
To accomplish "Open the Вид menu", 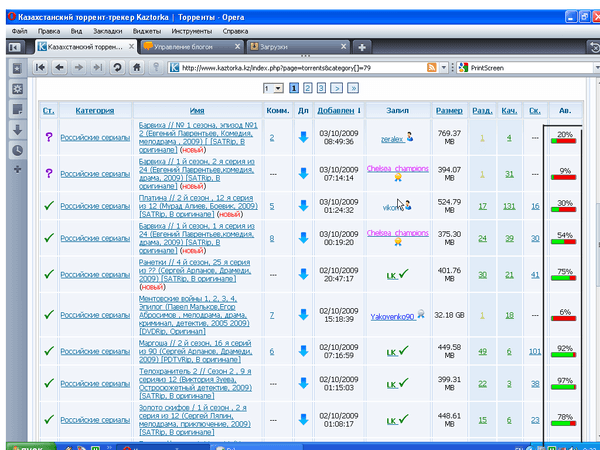I will point(76,31).
